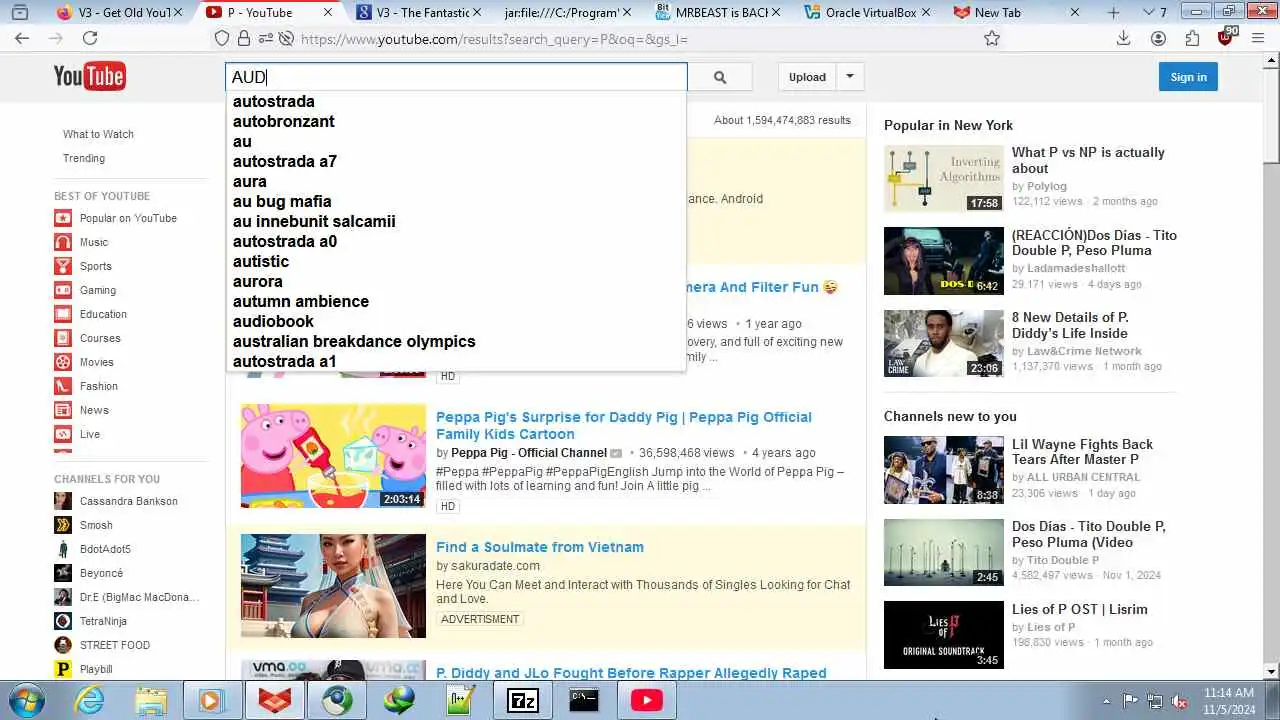Click the uBlock Origin shield icon
This screenshot has height=720, width=1280.
[1226, 38]
